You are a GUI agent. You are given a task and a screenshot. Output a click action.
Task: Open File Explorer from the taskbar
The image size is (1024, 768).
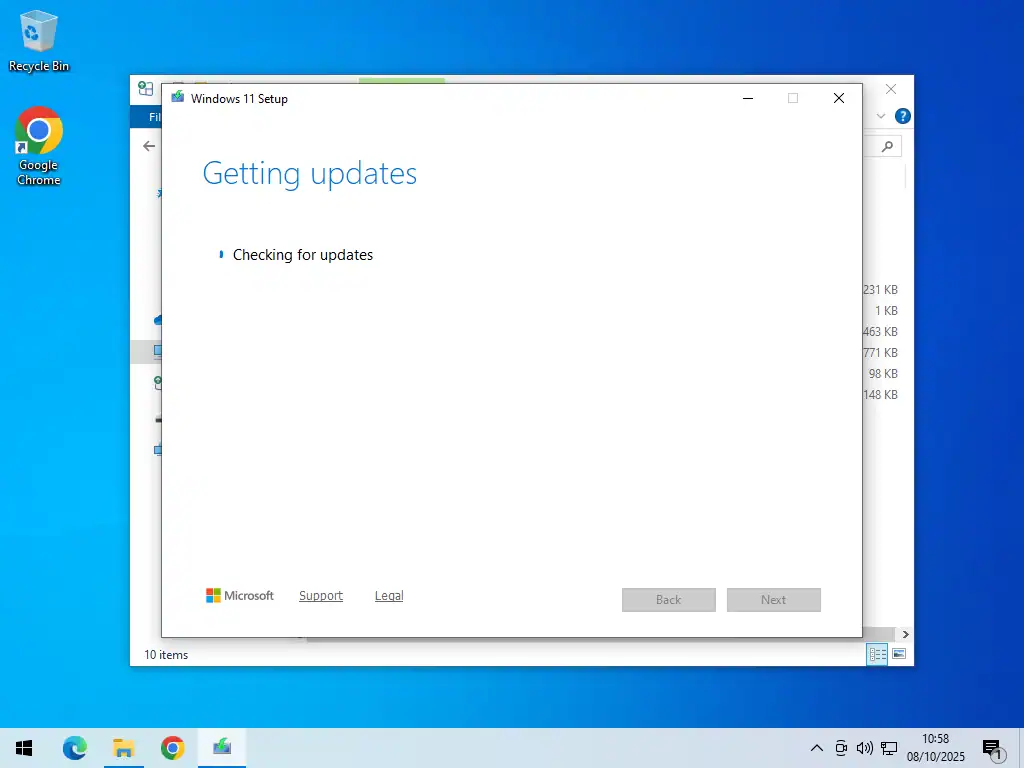124,748
